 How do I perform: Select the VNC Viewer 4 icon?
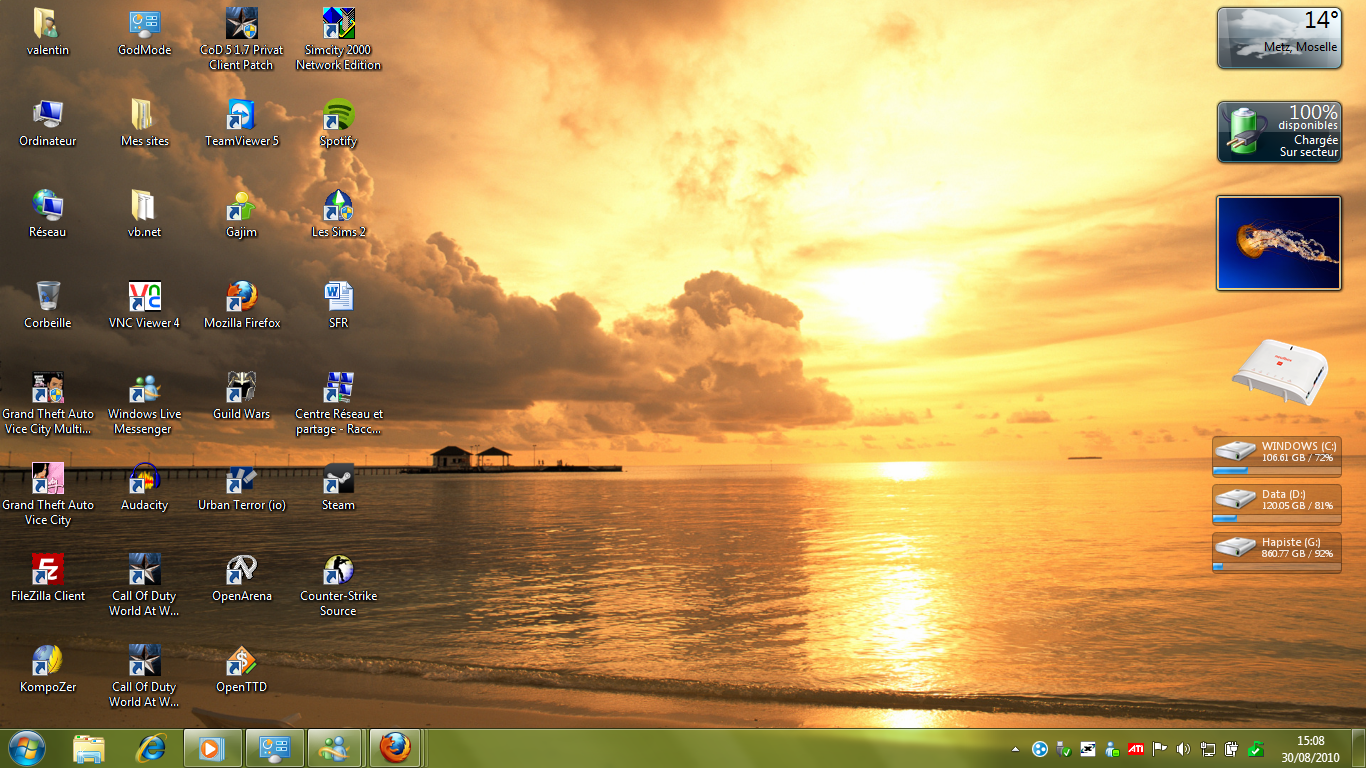click(145, 298)
